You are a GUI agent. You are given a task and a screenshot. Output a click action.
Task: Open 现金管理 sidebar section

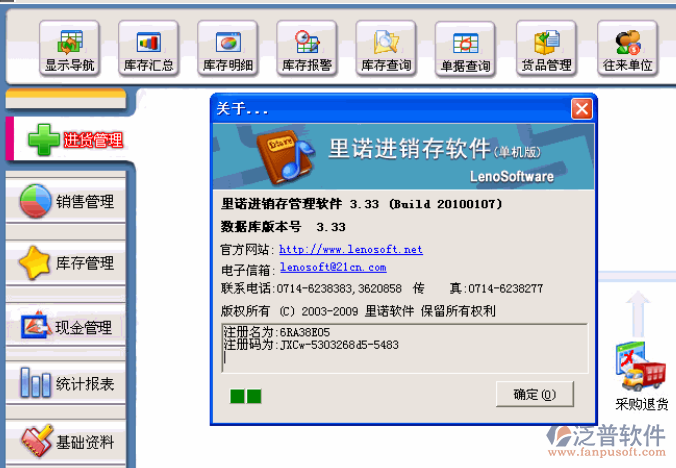pyautogui.click(x=66, y=327)
